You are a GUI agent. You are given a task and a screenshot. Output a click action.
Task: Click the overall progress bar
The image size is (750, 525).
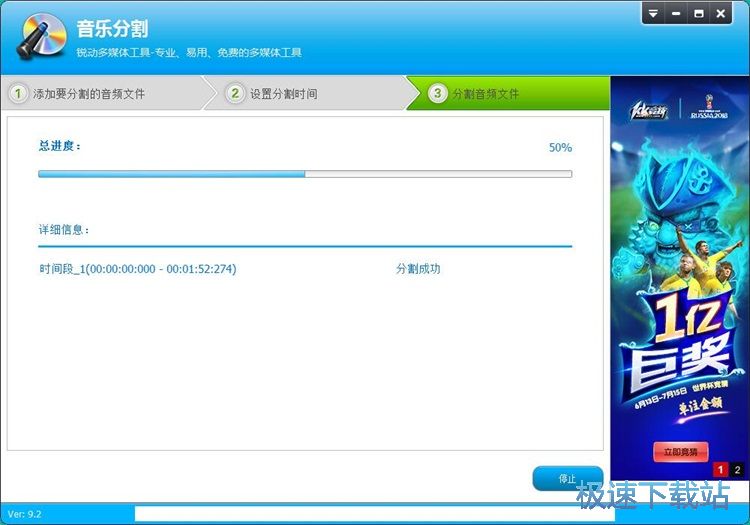click(x=305, y=174)
